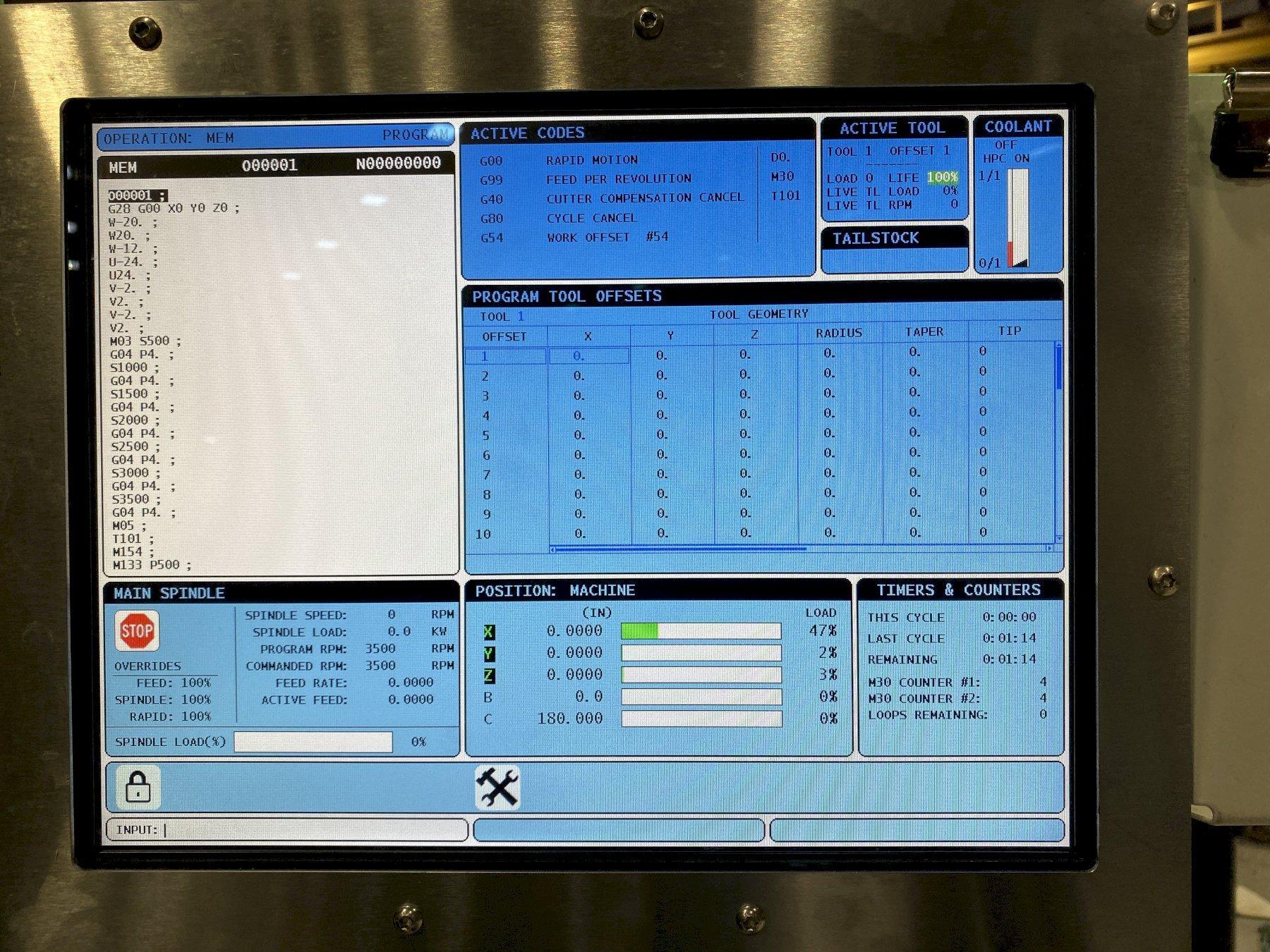Click the FEED: 100% override
The width and height of the screenshot is (1270, 952).
coord(174,683)
